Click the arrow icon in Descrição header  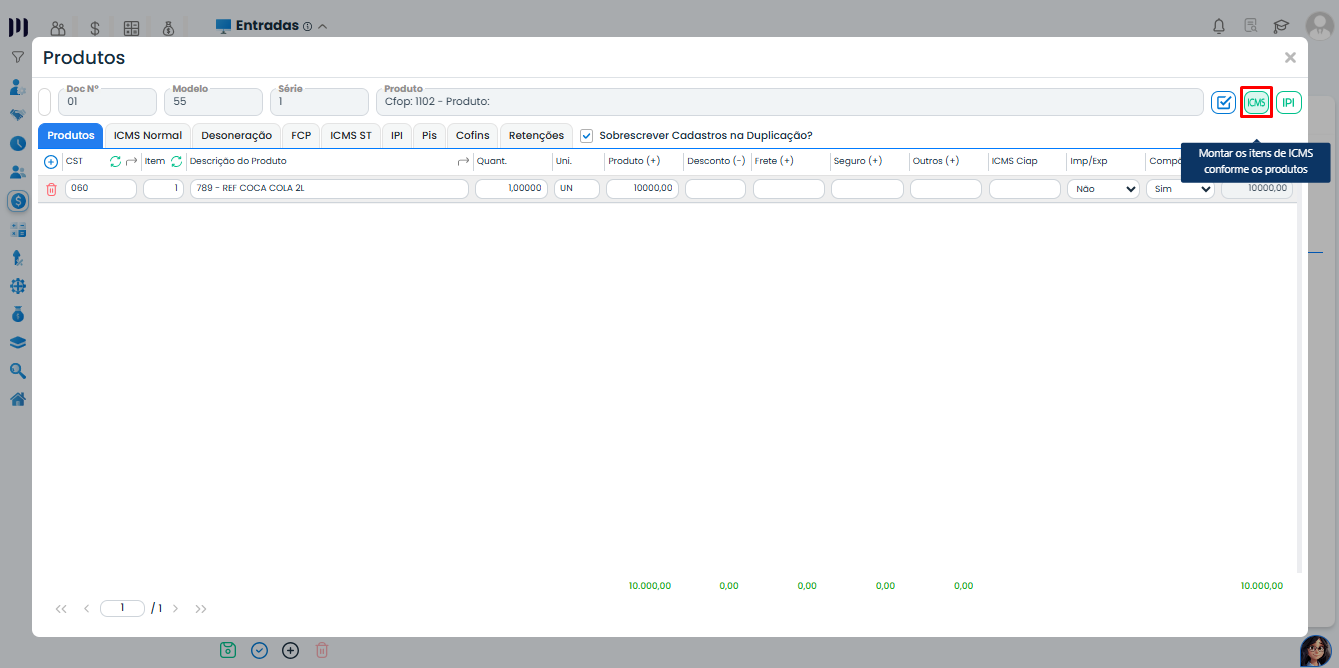pos(463,161)
